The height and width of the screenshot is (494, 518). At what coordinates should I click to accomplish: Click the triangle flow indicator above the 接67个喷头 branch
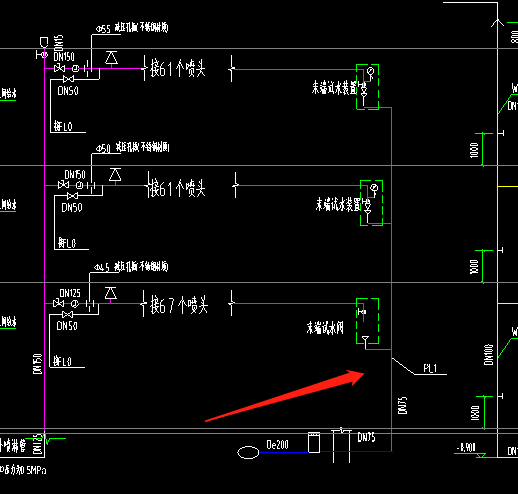coord(111,293)
